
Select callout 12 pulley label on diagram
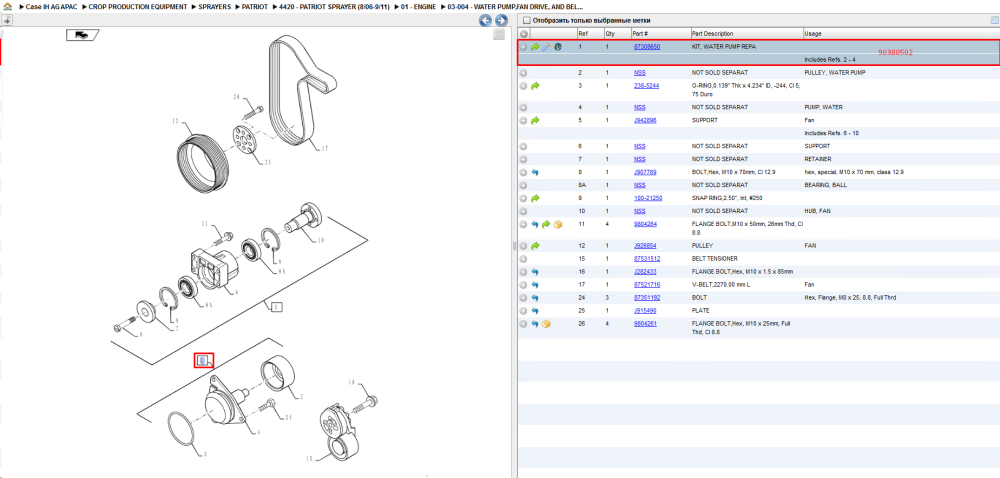click(174, 120)
